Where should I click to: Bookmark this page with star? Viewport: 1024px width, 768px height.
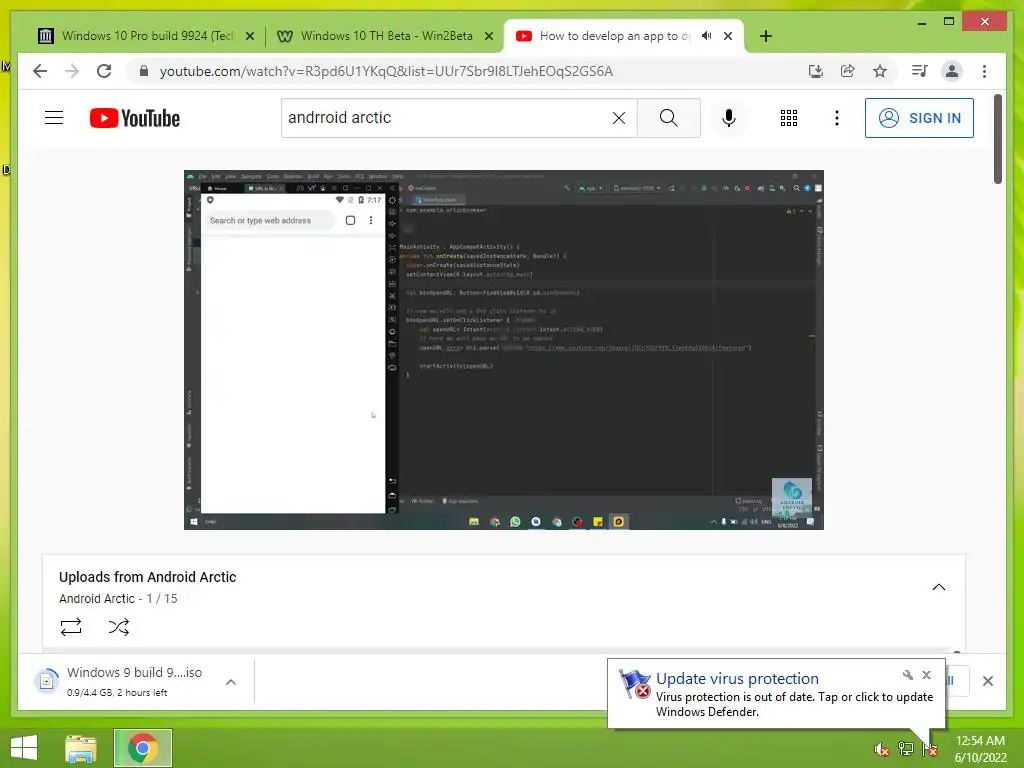coord(880,71)
